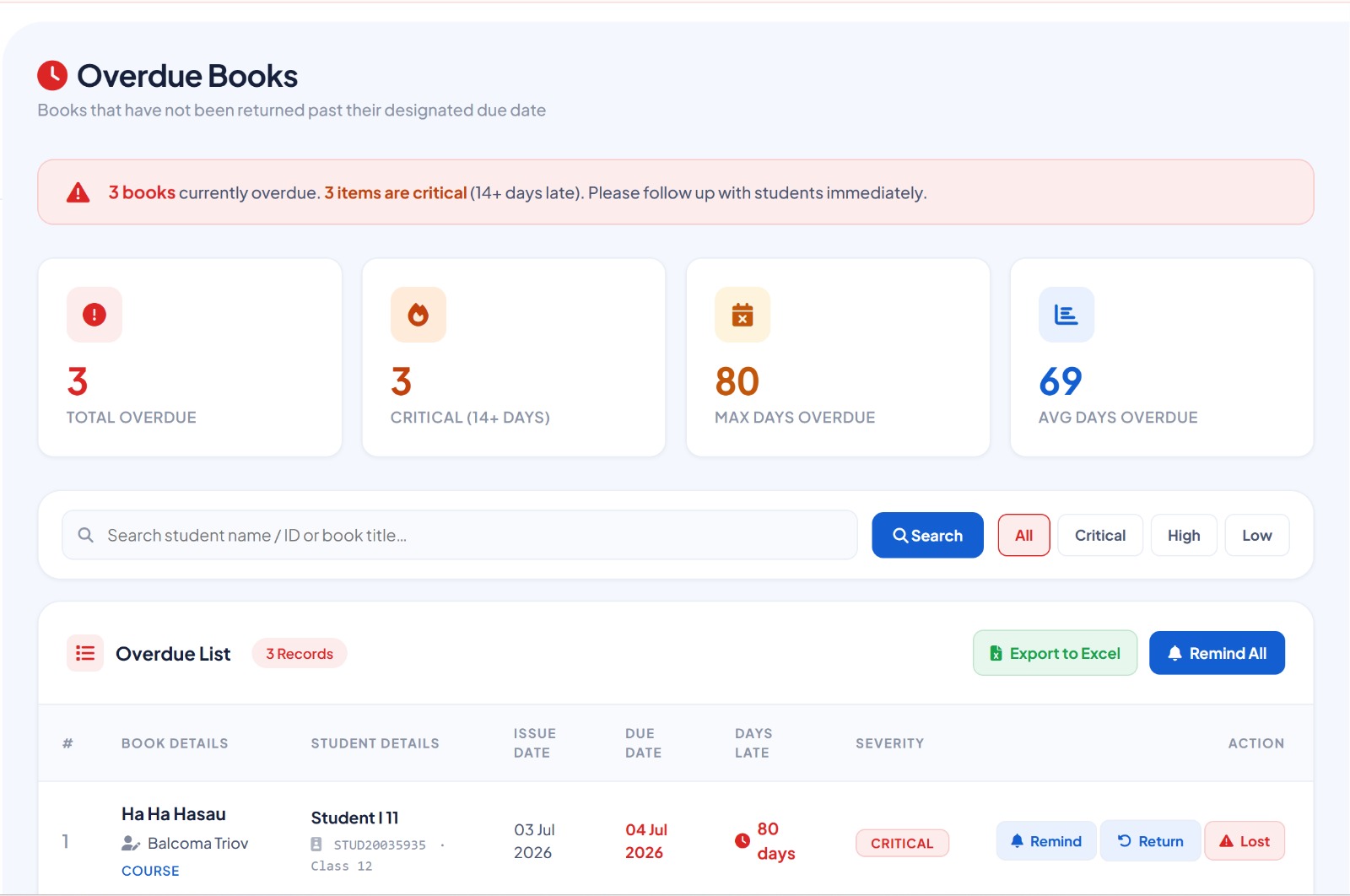Focus the student name or book title search box
The height and width of the screenshot is (896, 1350).
click(x=460, y=535)
